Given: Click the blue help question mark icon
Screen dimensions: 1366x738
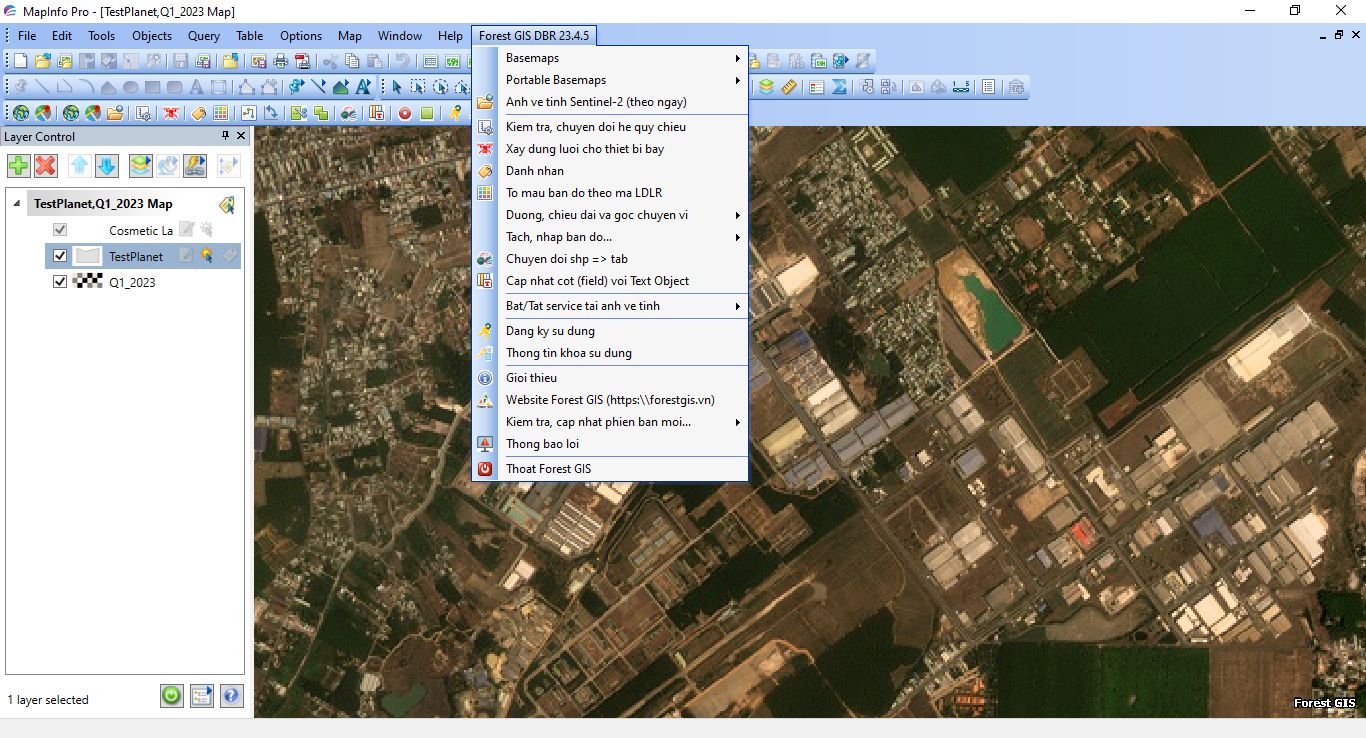Looking at the screenshot, I should (232, 695).
